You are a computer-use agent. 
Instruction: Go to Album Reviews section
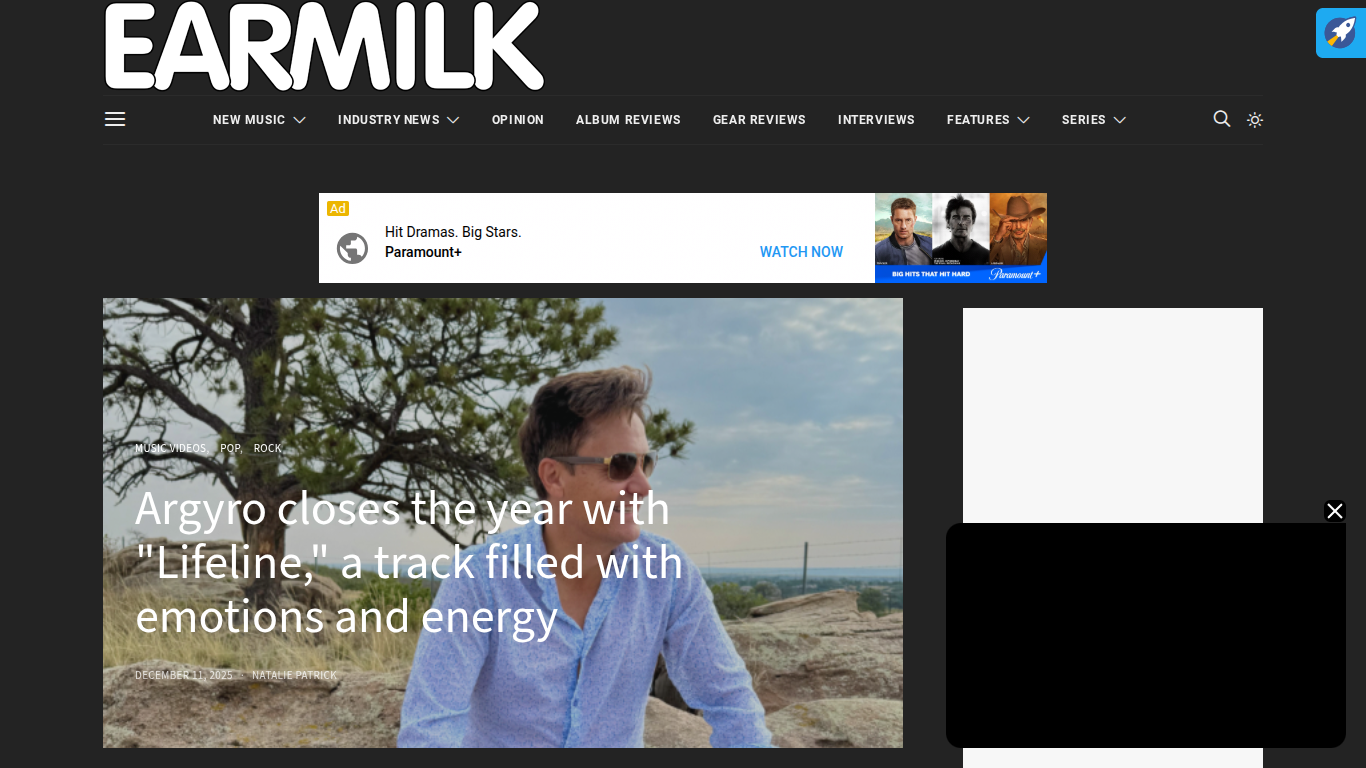(628, 120)
